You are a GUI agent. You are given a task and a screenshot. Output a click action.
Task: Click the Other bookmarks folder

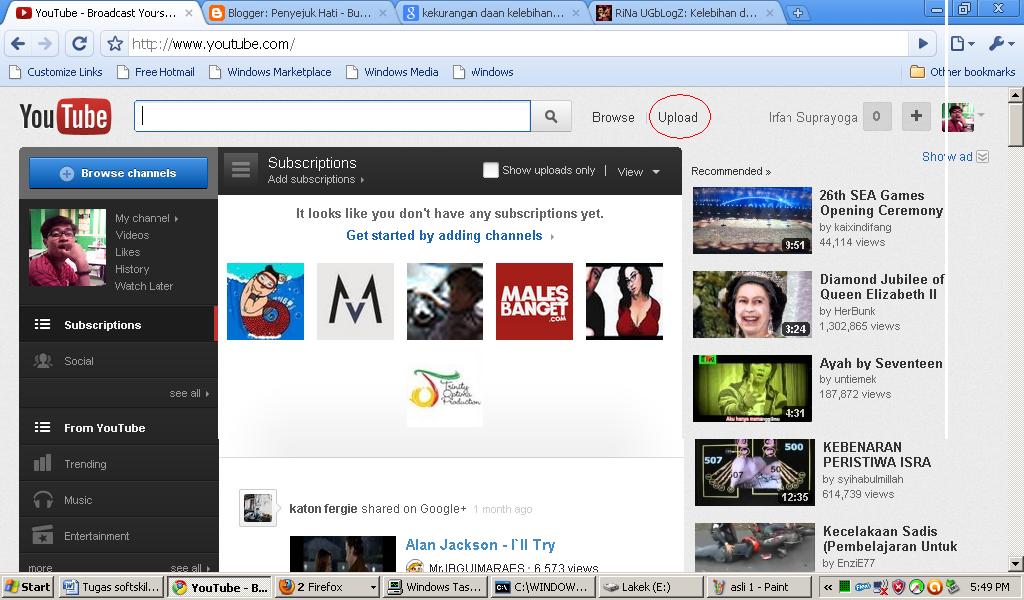963,72
